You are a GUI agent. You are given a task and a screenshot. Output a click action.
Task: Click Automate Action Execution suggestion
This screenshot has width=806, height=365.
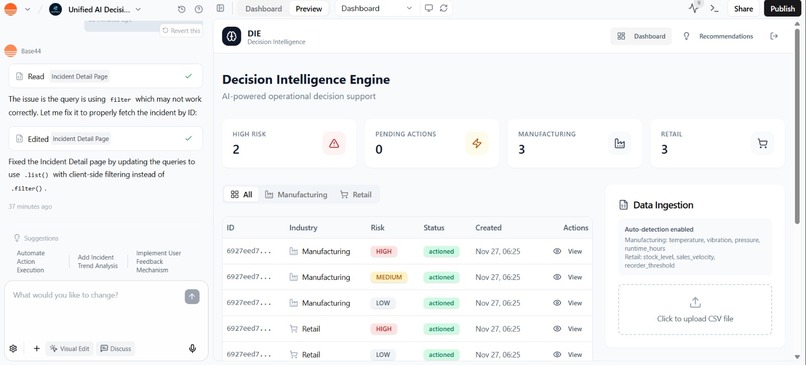pyautogui.click(x=31, y=262)
